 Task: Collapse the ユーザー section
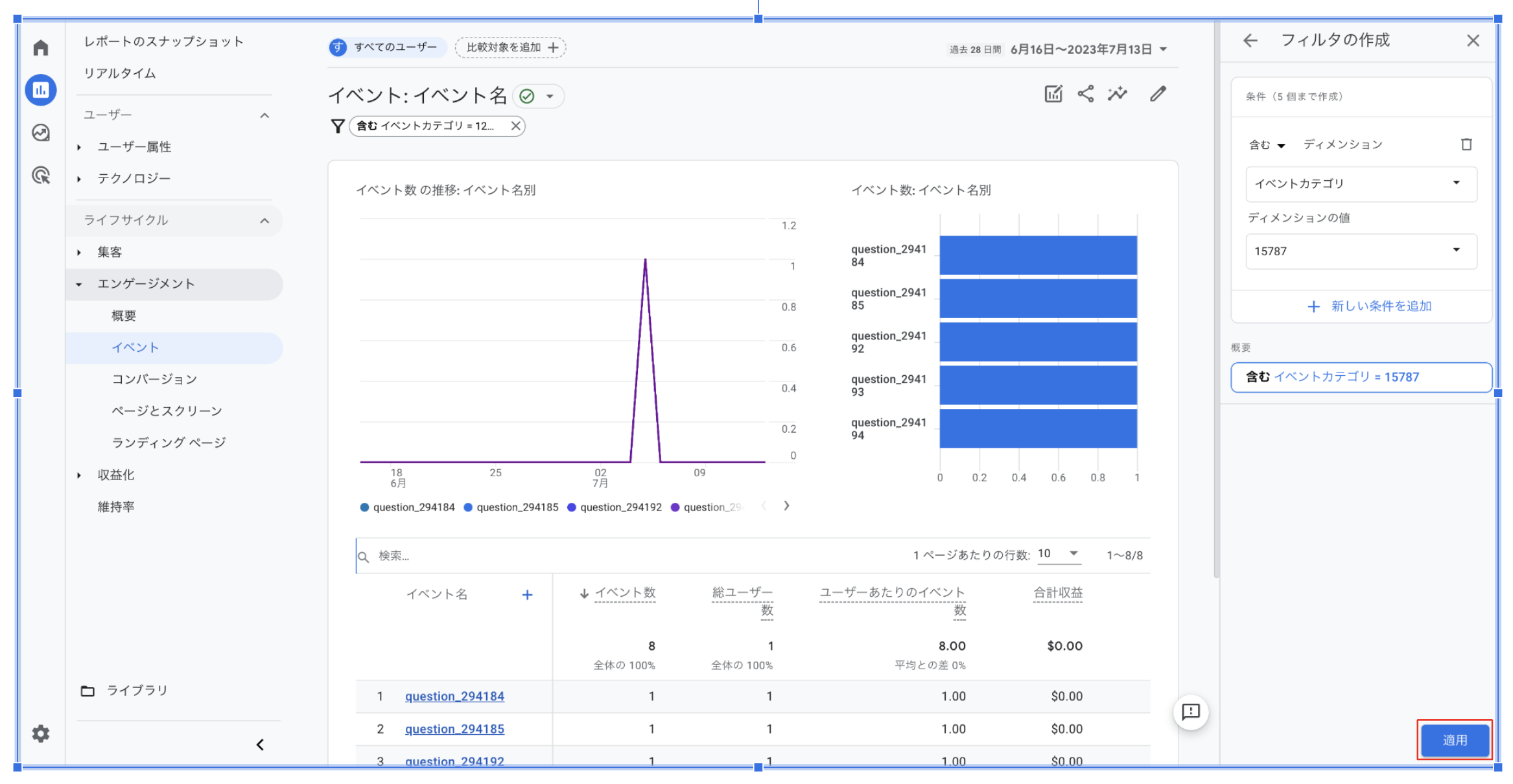pos(264,115)
